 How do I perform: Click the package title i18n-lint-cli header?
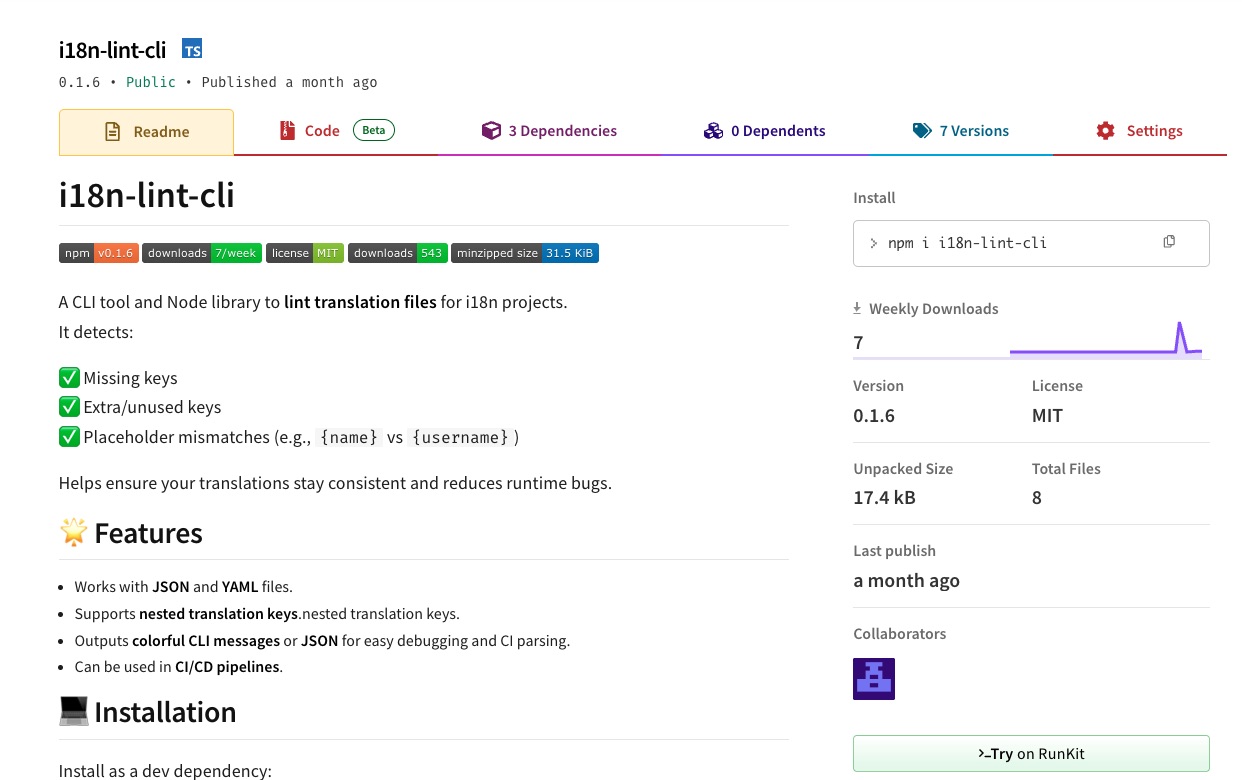point(112,50)
